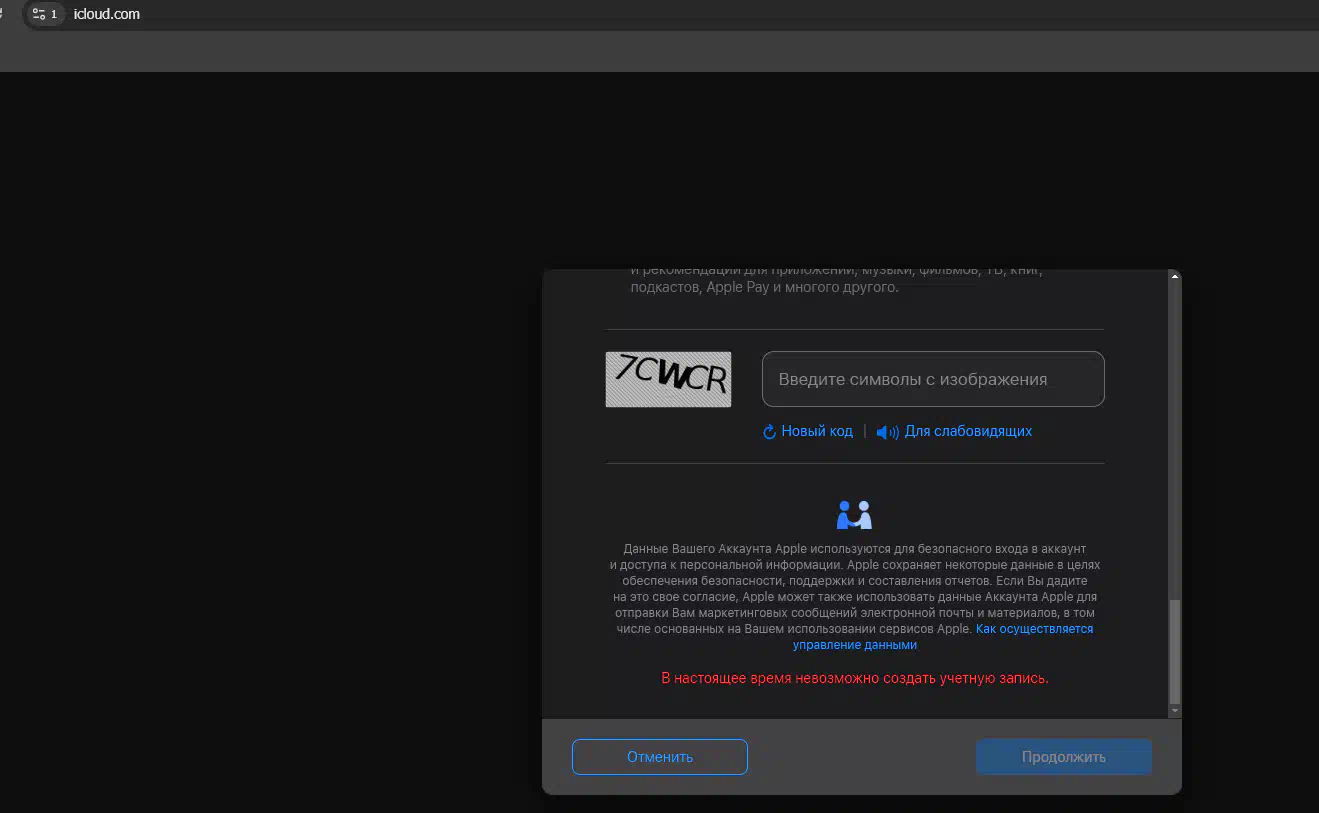Click the dialog scrollbar up arrow
Viewport: 1319px width, 813px height.
[1175, 276]
